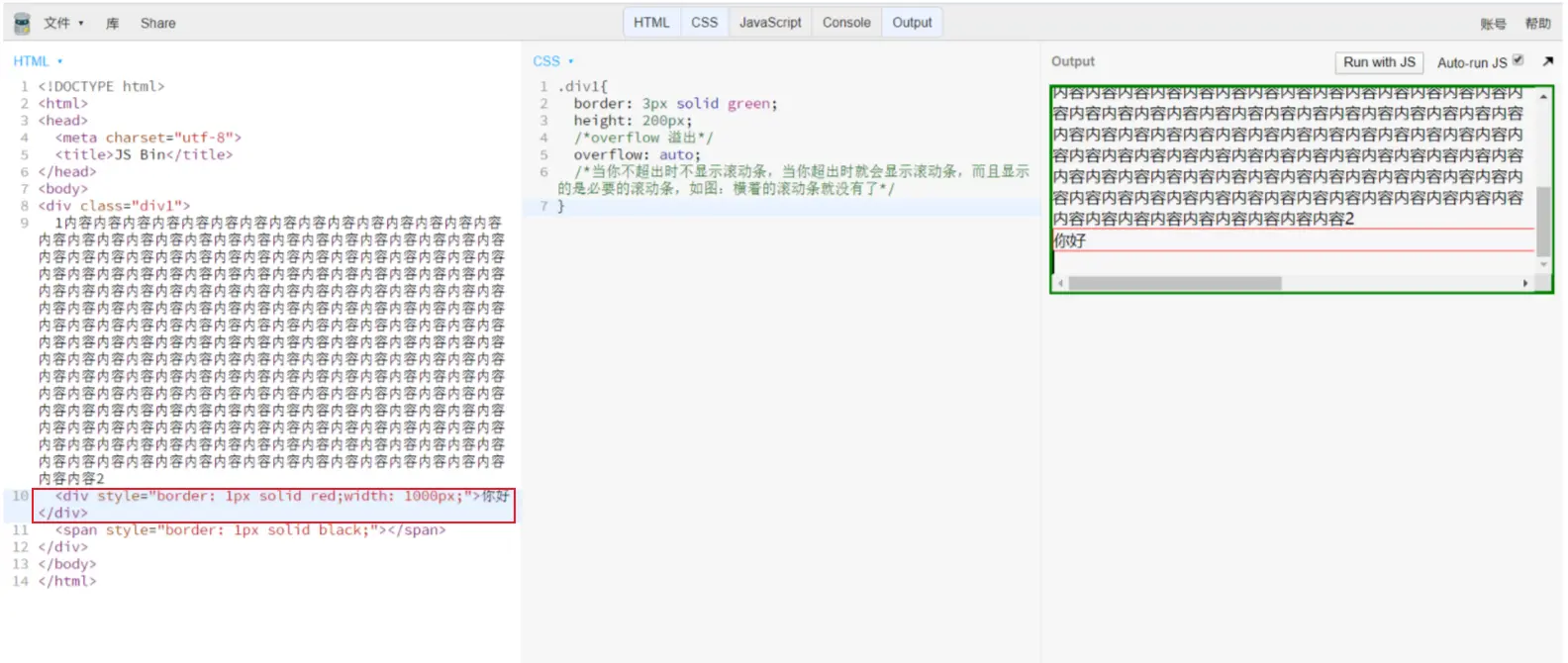Click the Share menu item
Image resolution: width=1568 pixels, height=663 pixels.
point(157,23)
